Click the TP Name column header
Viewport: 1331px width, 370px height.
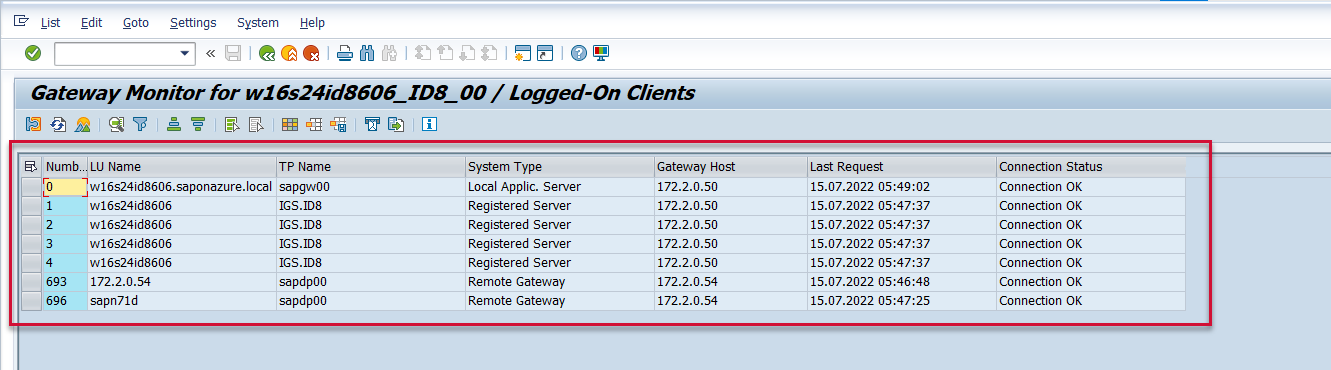point(370,167)
